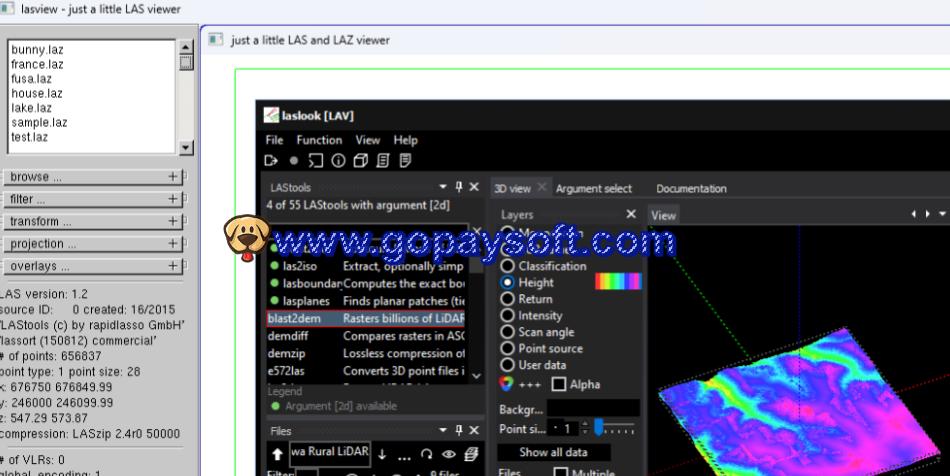Switch to the Argument select tab
The image size is (950, 476).
click(x=594, y=188)
